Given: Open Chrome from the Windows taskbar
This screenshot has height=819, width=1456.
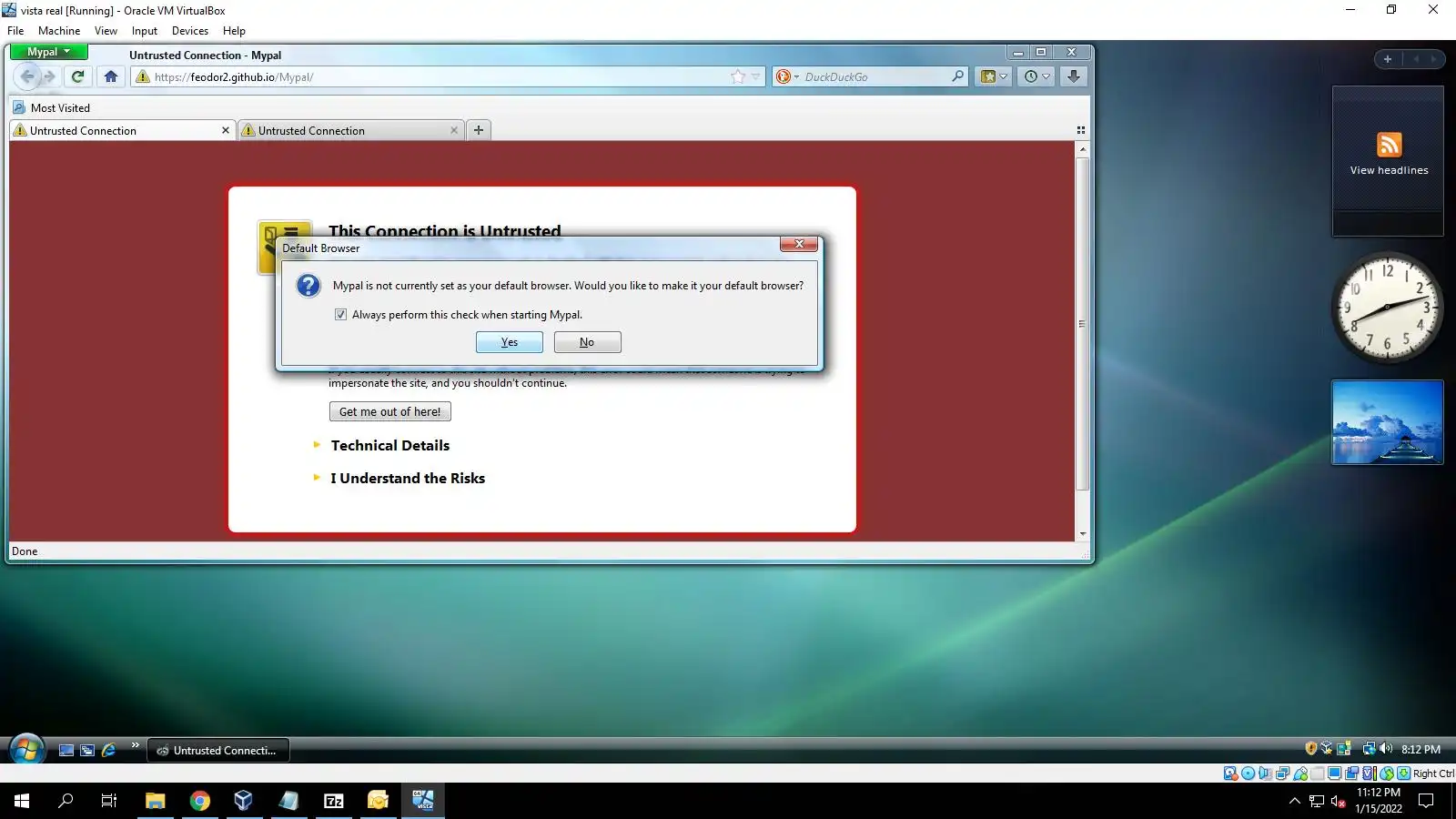Looking at the screenshot, I should [x=199, y=801].
